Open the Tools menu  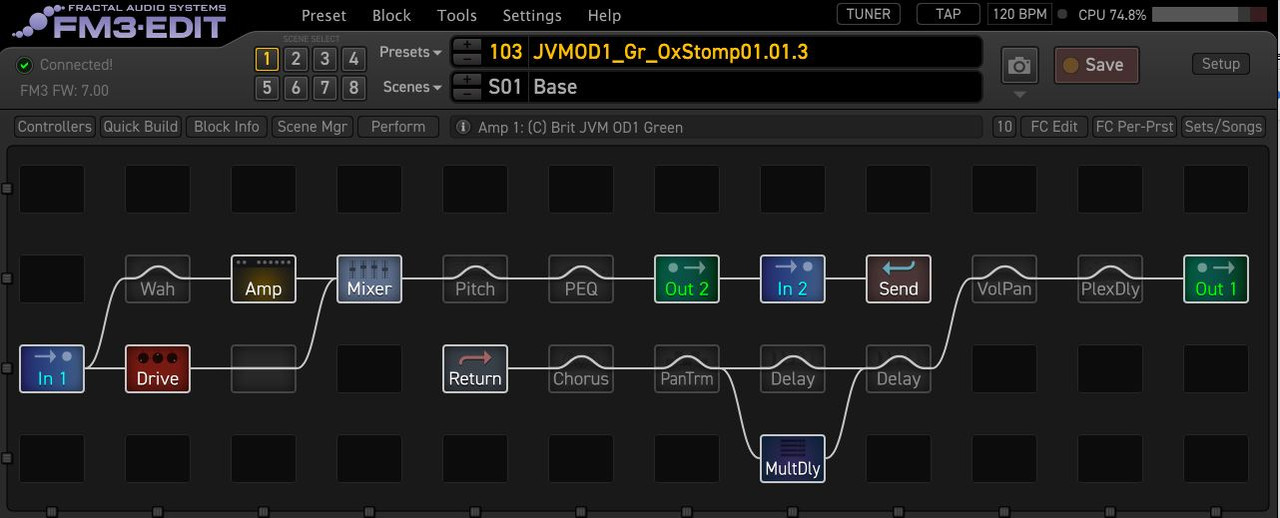click(x=457, y=15)
